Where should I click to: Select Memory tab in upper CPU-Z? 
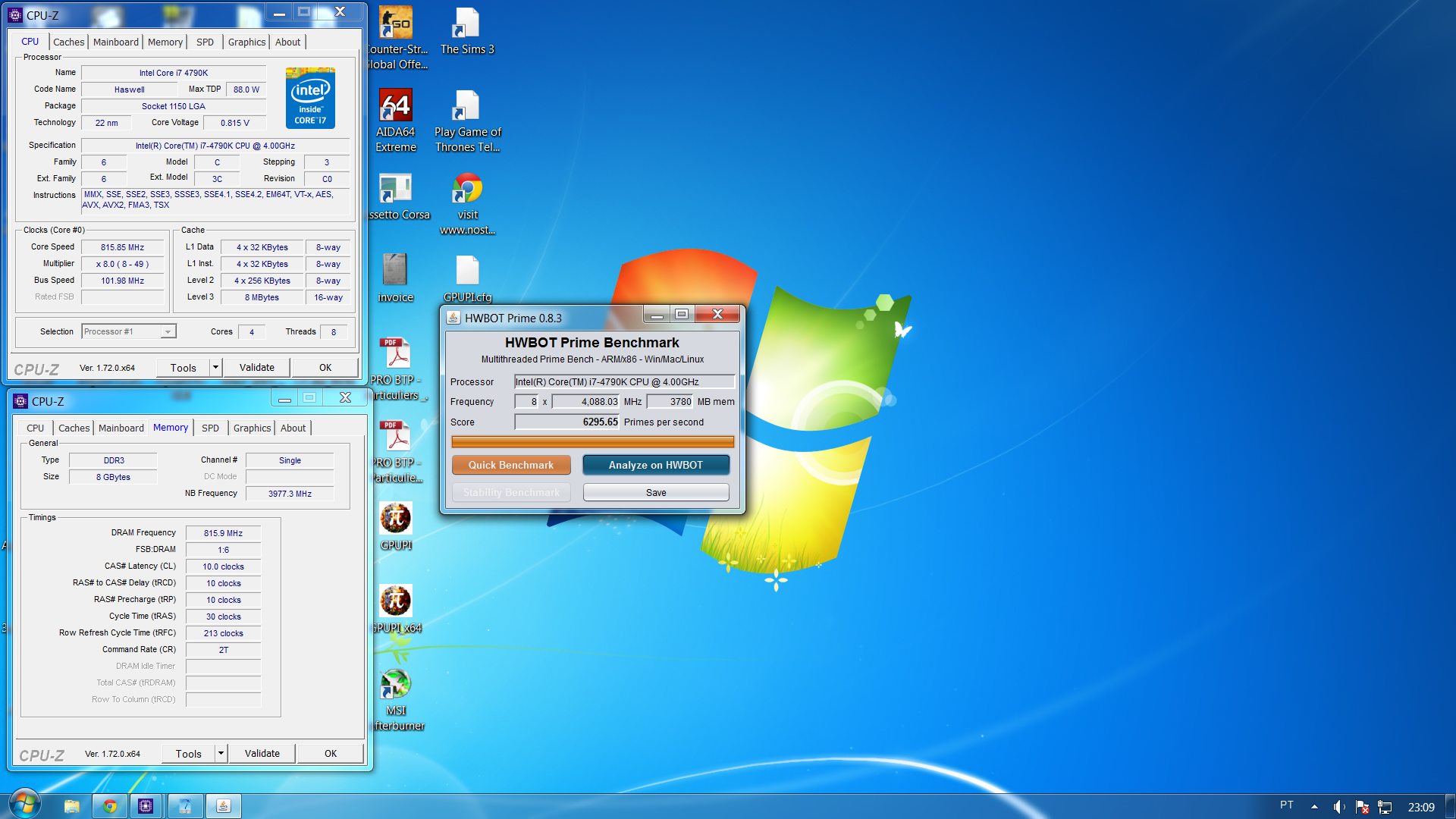(165, 42)
